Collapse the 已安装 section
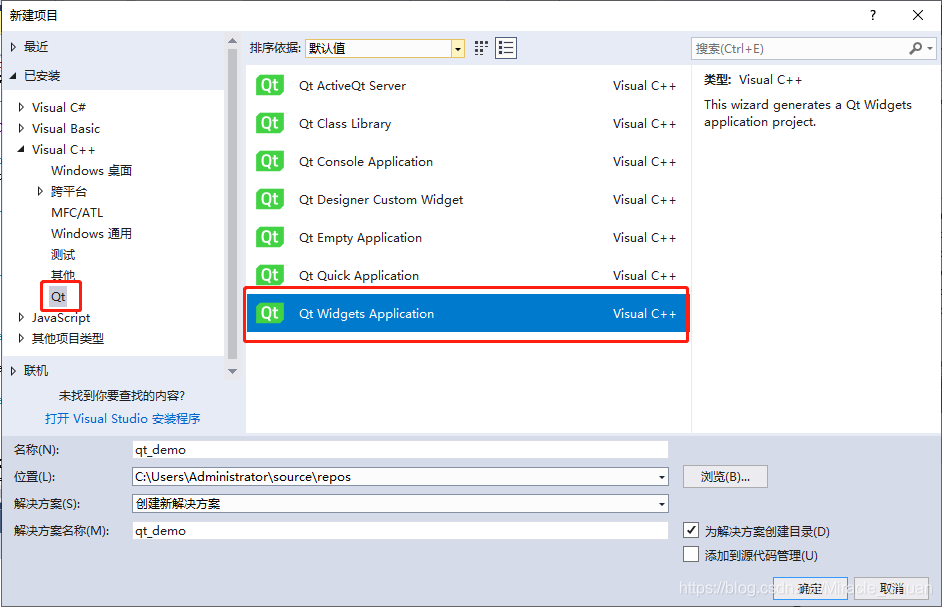 [13, 76]
